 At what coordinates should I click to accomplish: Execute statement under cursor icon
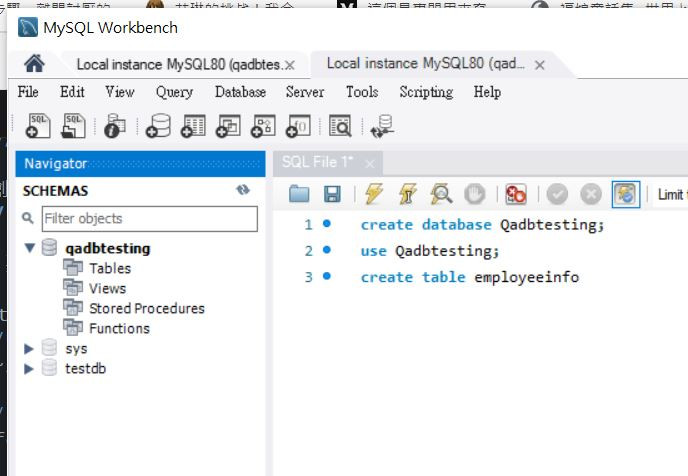click(408, 194)
